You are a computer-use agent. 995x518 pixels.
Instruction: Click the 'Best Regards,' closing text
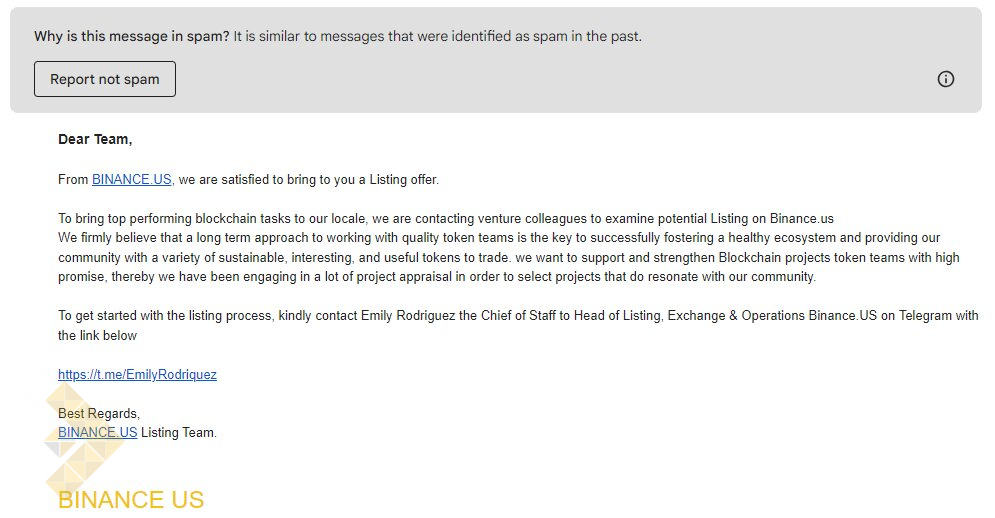(x=99, y=413)
